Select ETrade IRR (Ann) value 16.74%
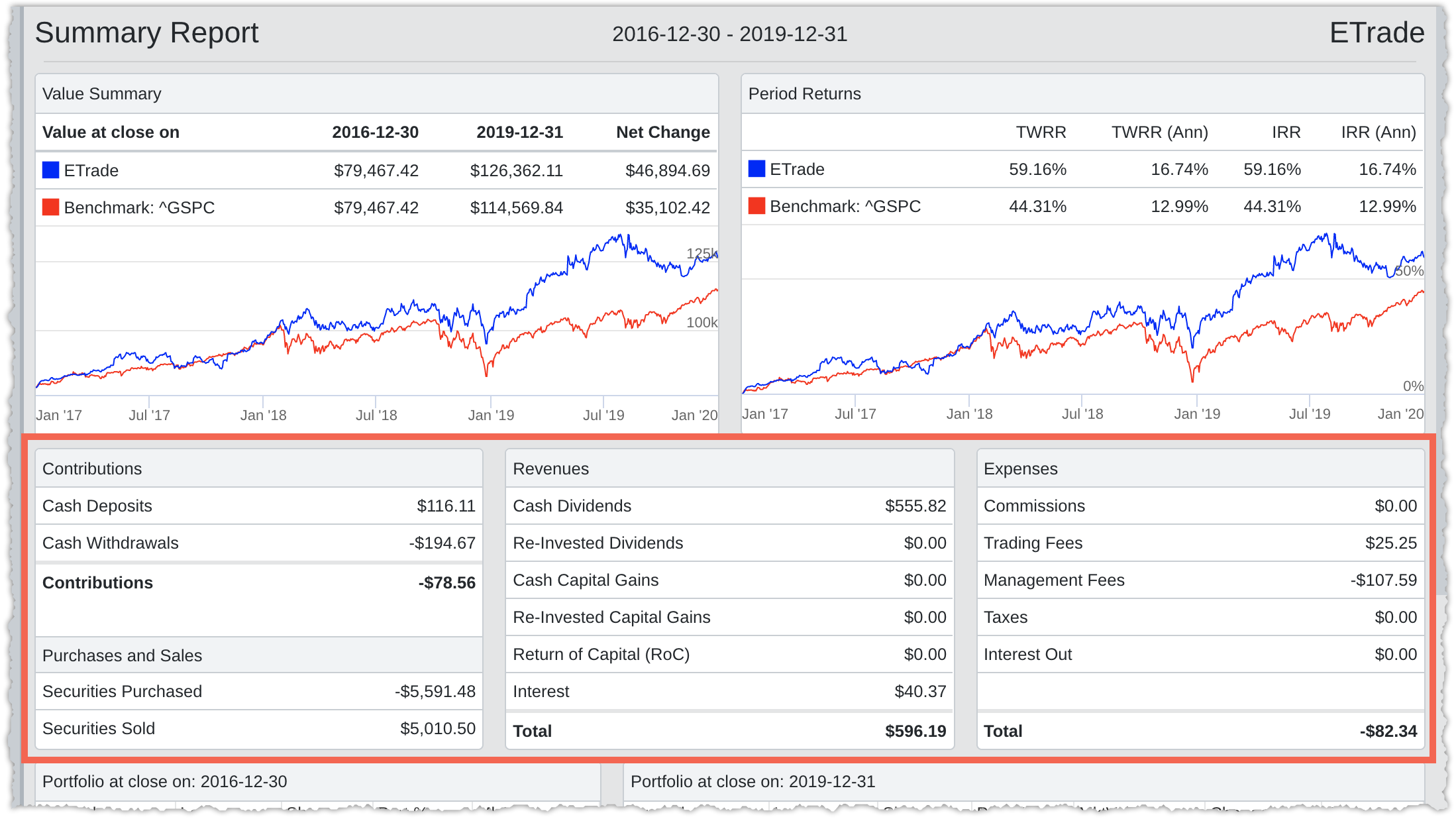This screenshot has height=819, width=1456. tap(1387, 169)
